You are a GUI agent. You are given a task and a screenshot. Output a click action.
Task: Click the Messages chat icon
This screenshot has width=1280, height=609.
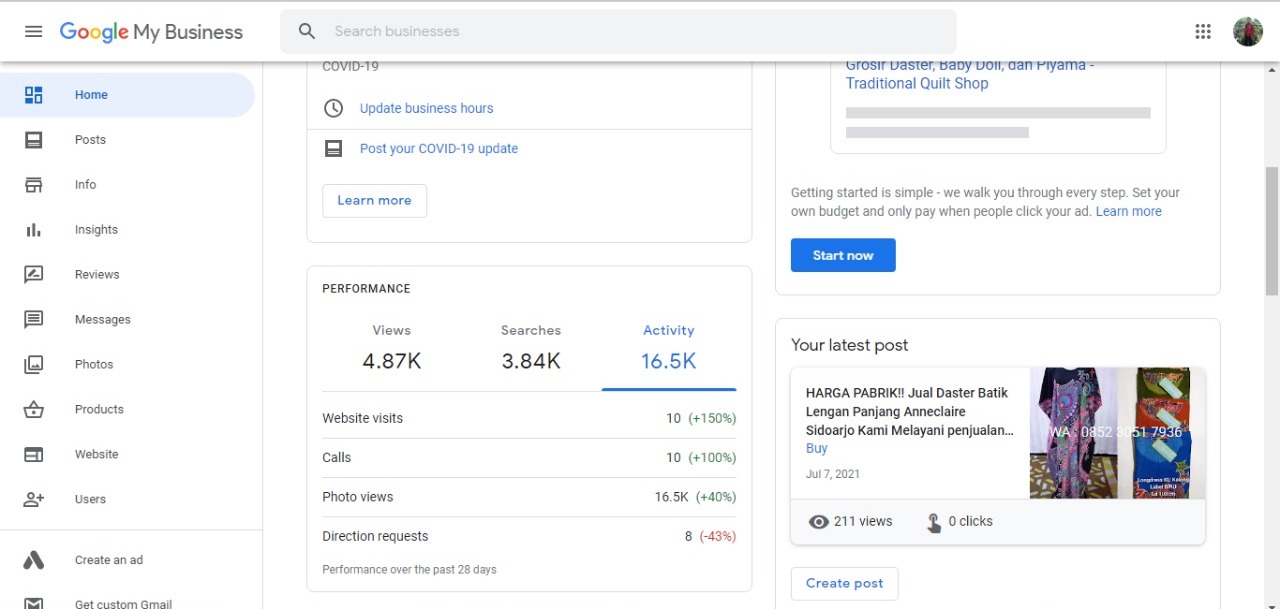click(34, 320)
